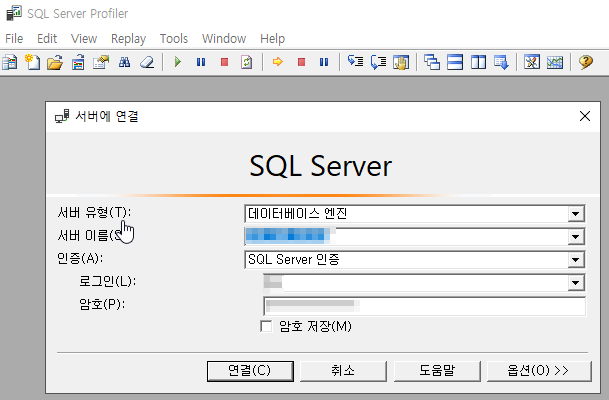This screenshot has width=609, height=400.
Task: Open the File menu
Action: pyautogui.click(x=14, y=38)
